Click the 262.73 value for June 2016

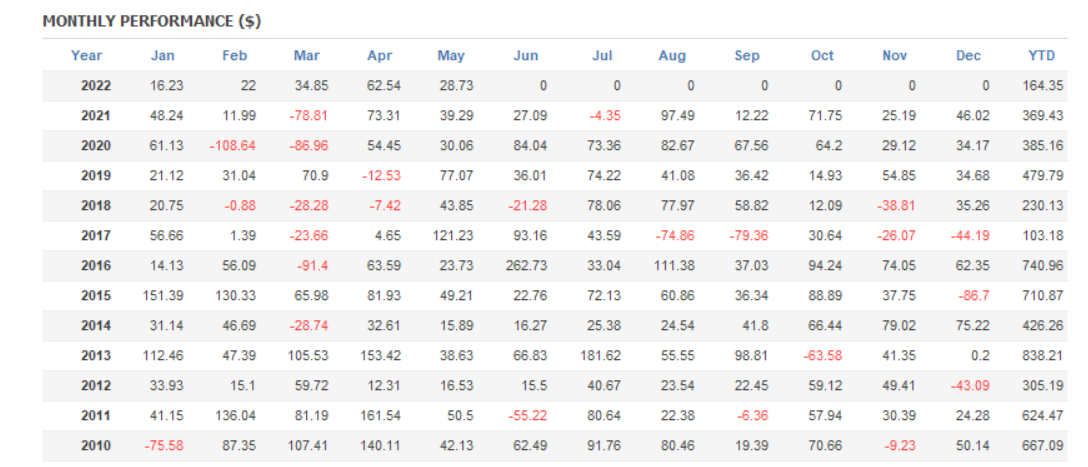click(x=525, y=266)
